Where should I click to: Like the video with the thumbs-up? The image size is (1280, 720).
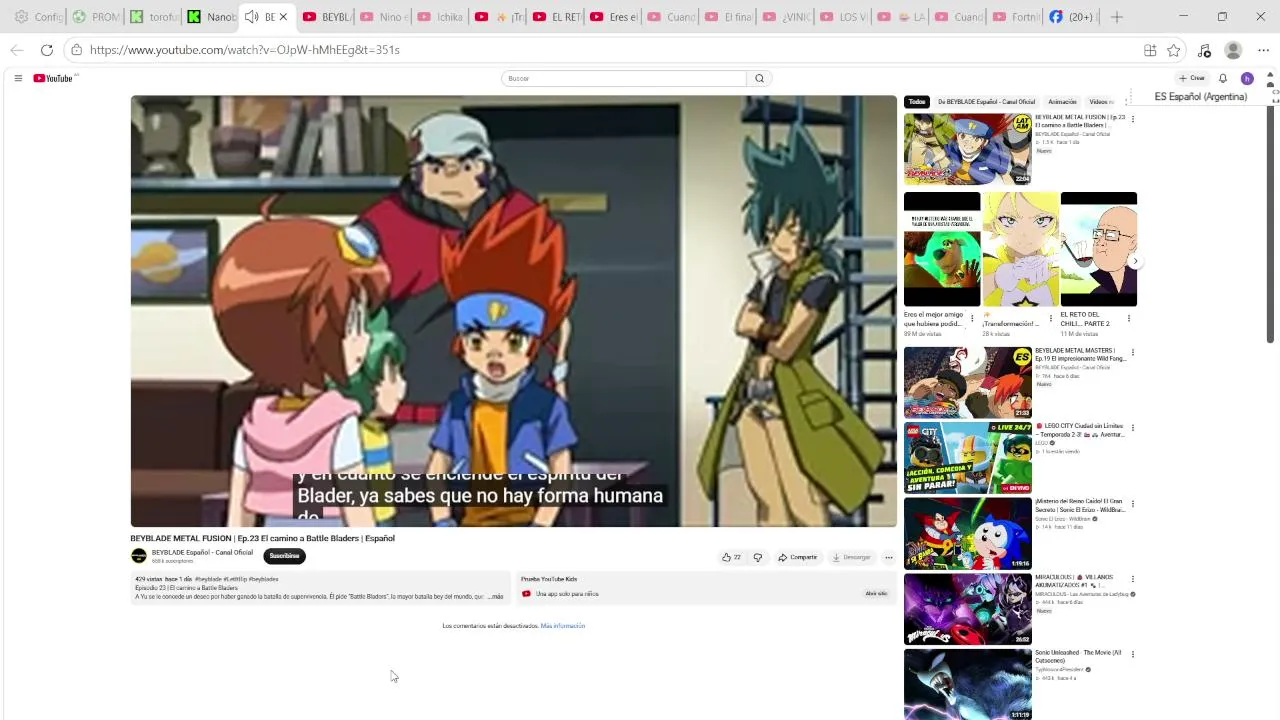[x=731, y=557]
